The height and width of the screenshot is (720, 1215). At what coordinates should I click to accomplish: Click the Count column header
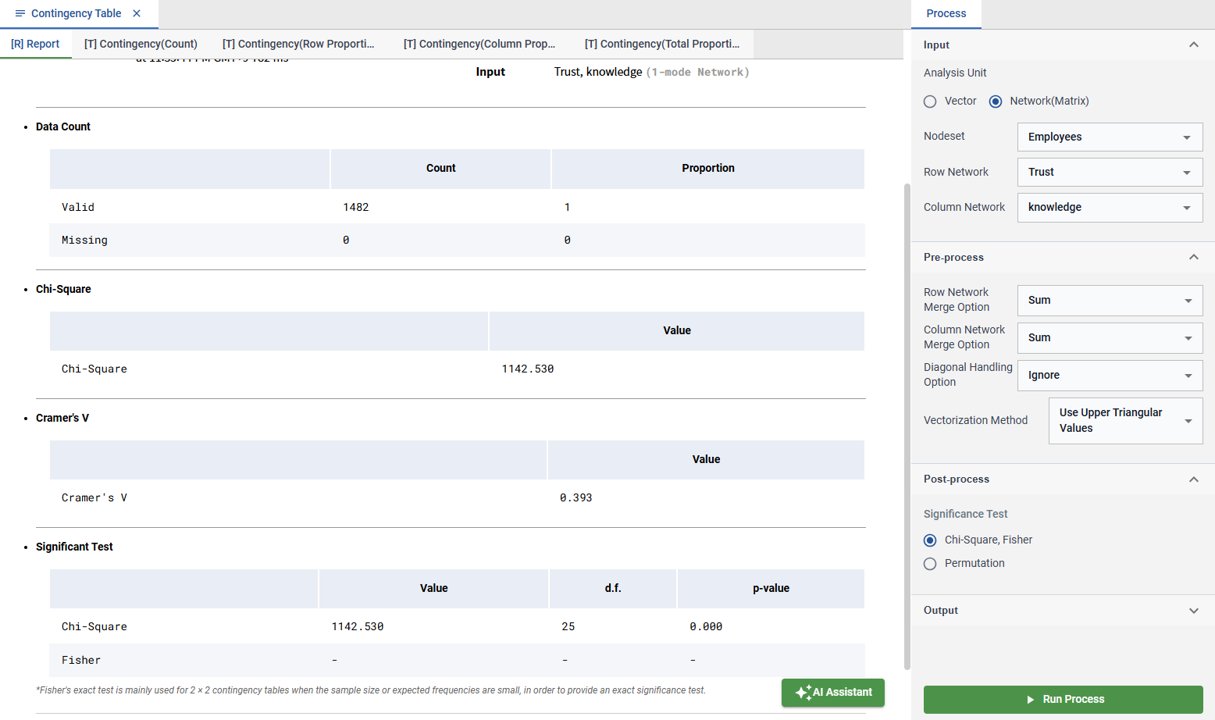[x=441, y=168]
